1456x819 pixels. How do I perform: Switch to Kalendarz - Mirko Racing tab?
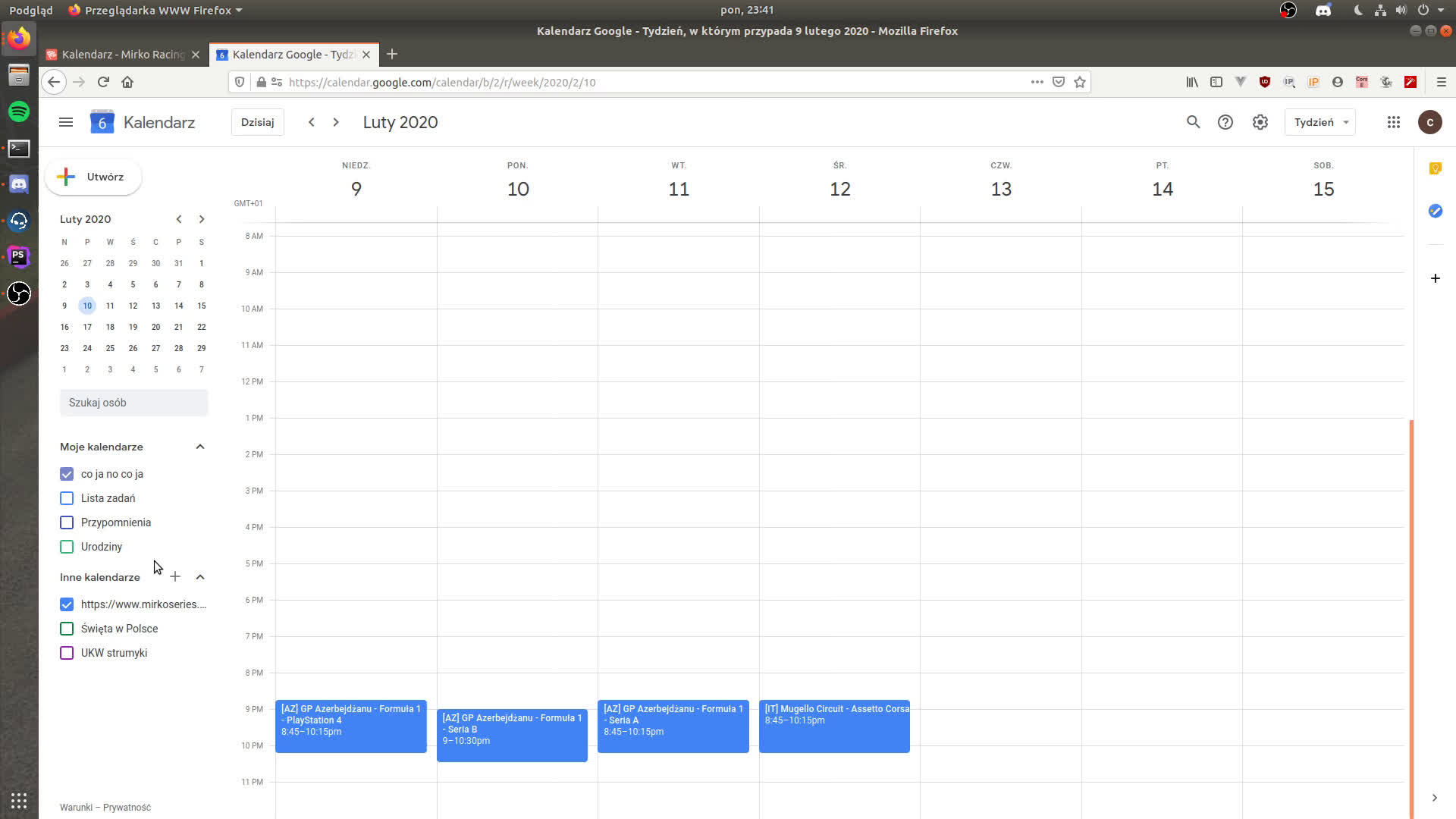123,55
